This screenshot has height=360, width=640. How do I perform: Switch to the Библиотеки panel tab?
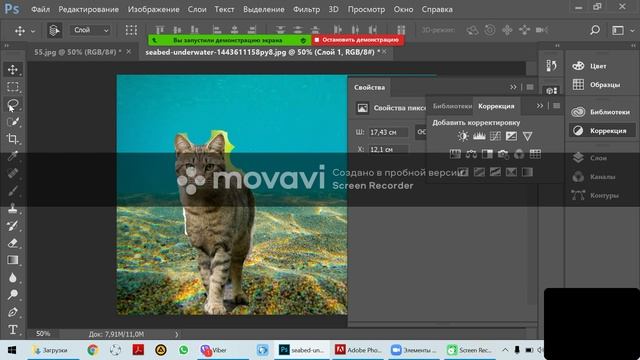click(x=452, y=106)
